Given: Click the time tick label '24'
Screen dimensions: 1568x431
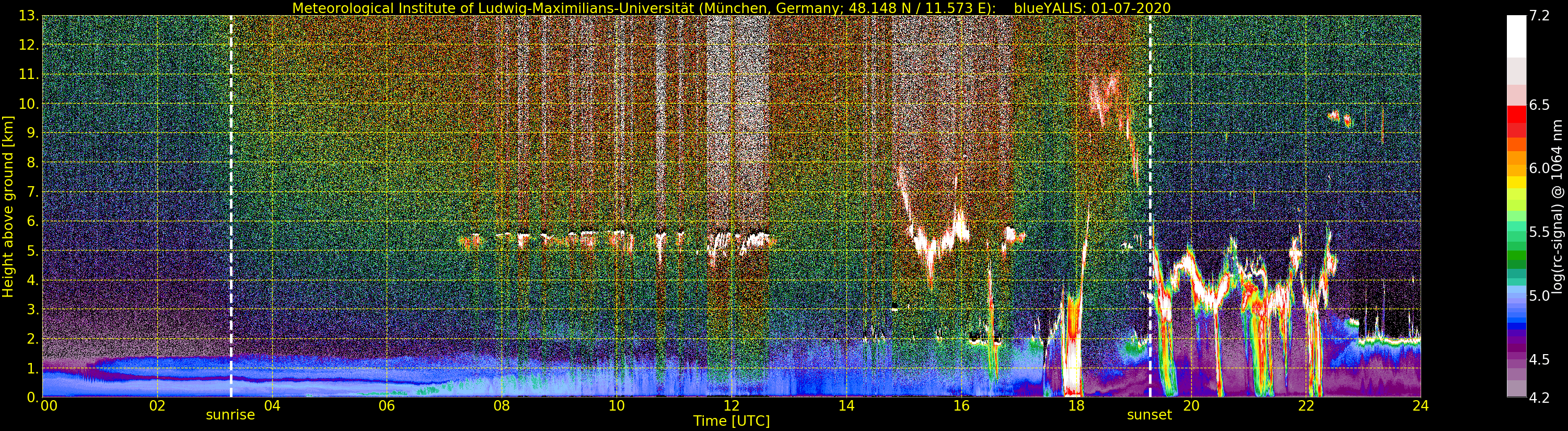Looking at the screenshot, I should [1421, 406].
